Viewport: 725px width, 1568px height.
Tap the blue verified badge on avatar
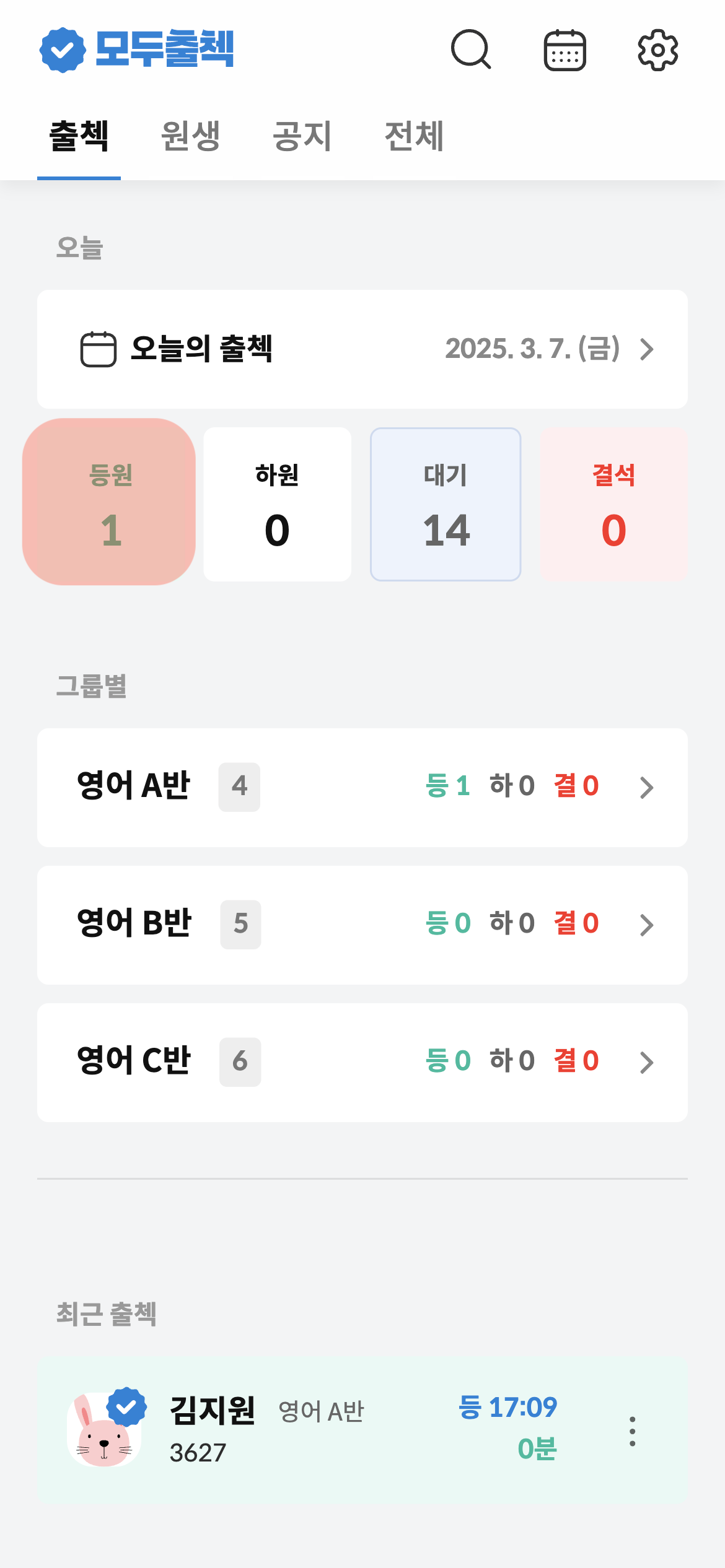click(126, 1407)
